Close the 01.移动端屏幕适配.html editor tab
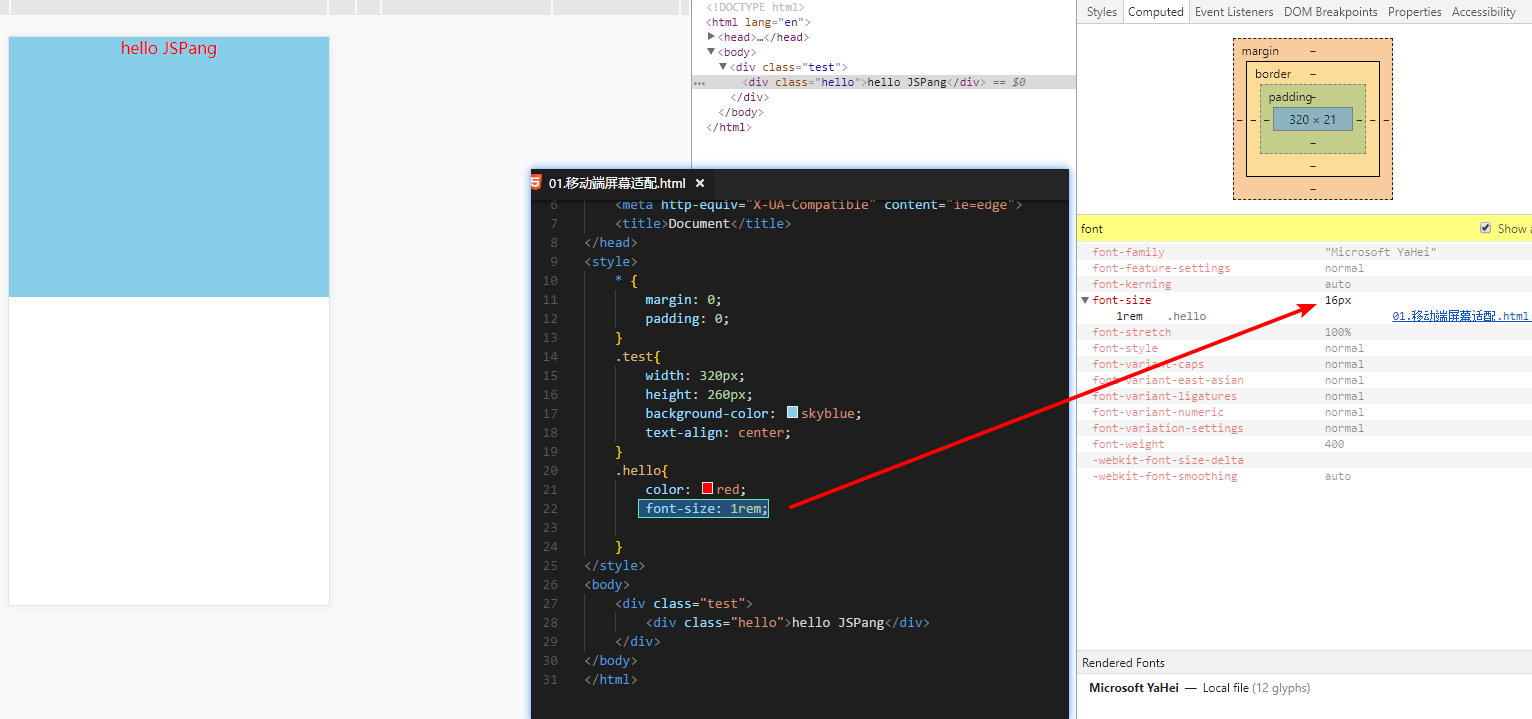1532x719 pixels. [700, 183]
